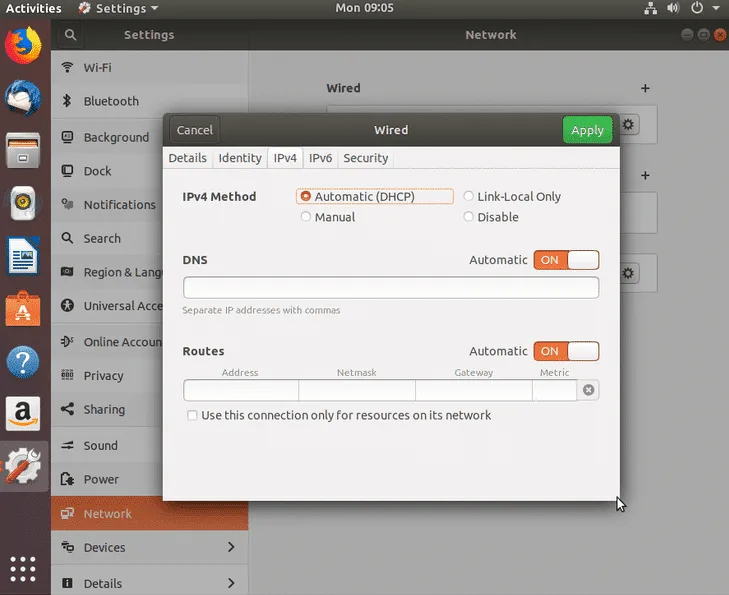Viewport: 729px width, 595px height.
Task: Select the IPv4 tab
Action: tap(285, 158)
